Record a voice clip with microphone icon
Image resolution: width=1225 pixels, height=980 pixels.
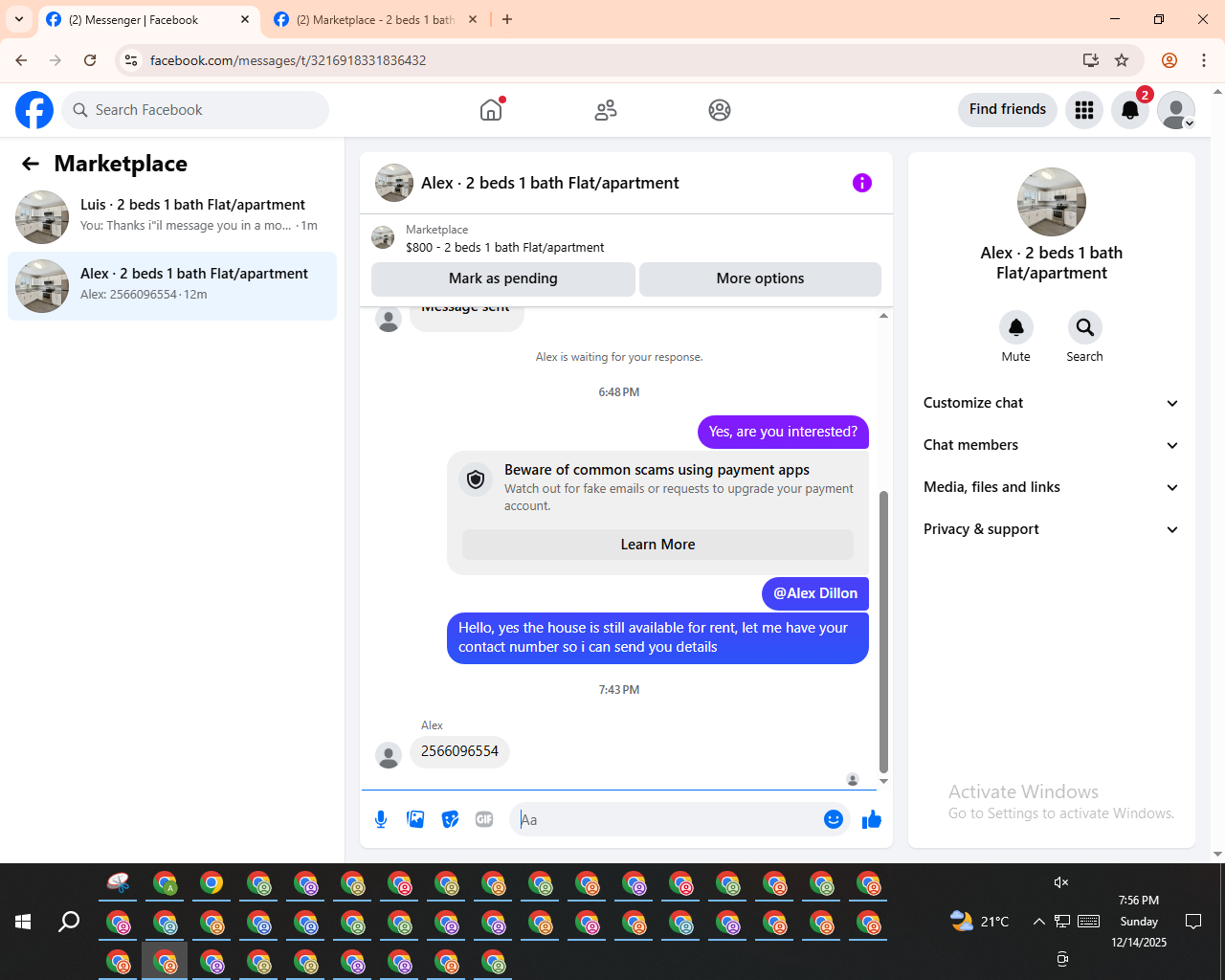381,819
